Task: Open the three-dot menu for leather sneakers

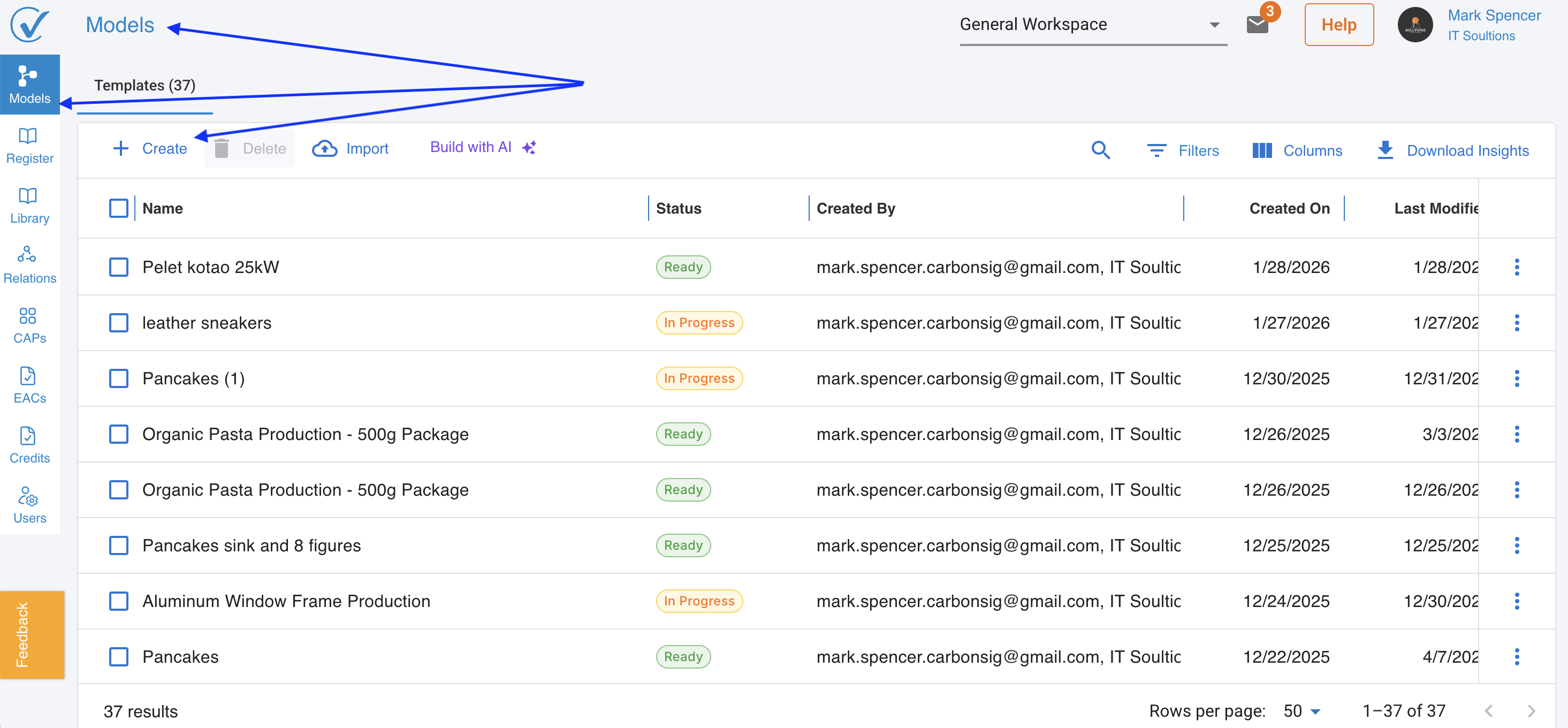Action: [x=1516, y=323]
